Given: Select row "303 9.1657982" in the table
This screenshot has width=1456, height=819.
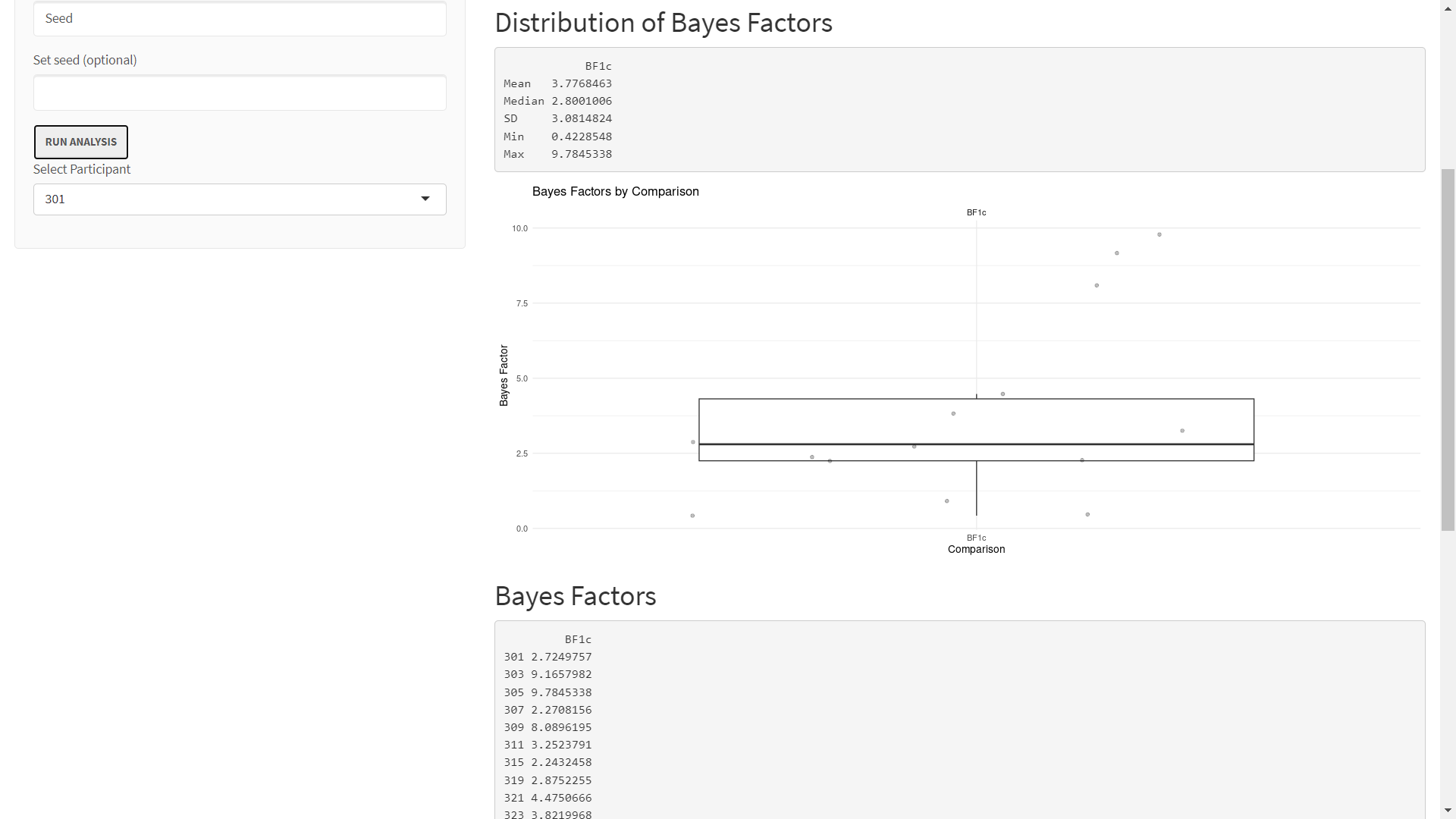Looking at the screenshot, I should 548,674.
